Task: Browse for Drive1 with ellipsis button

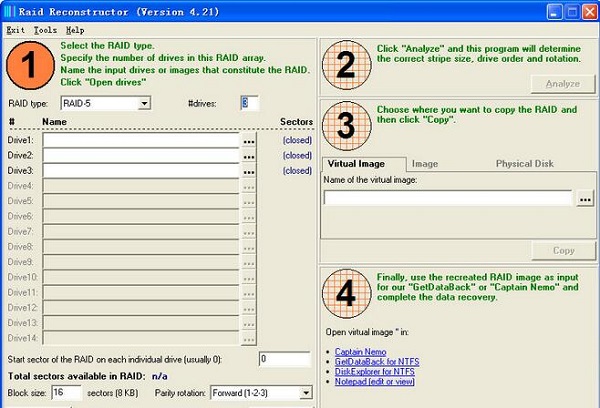Action: 249,141
